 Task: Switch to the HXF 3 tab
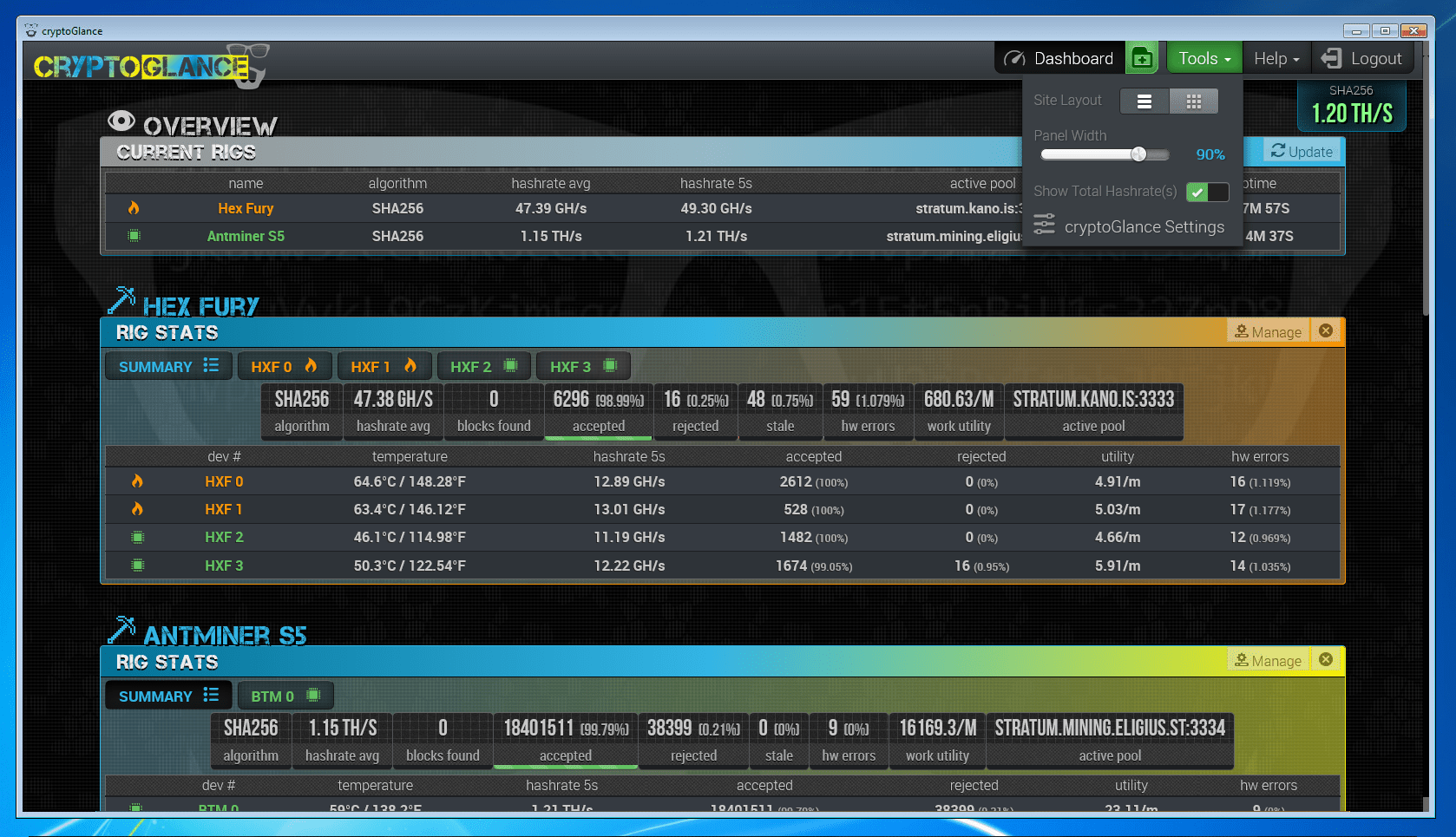pyautogui.click(x=583, y=366)
